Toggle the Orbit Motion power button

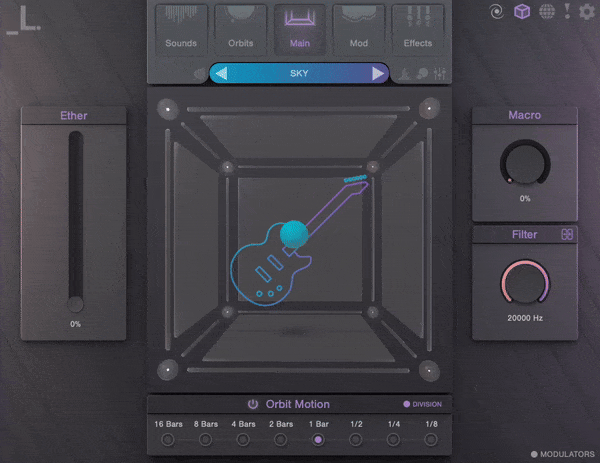click(x=253, y=404)
